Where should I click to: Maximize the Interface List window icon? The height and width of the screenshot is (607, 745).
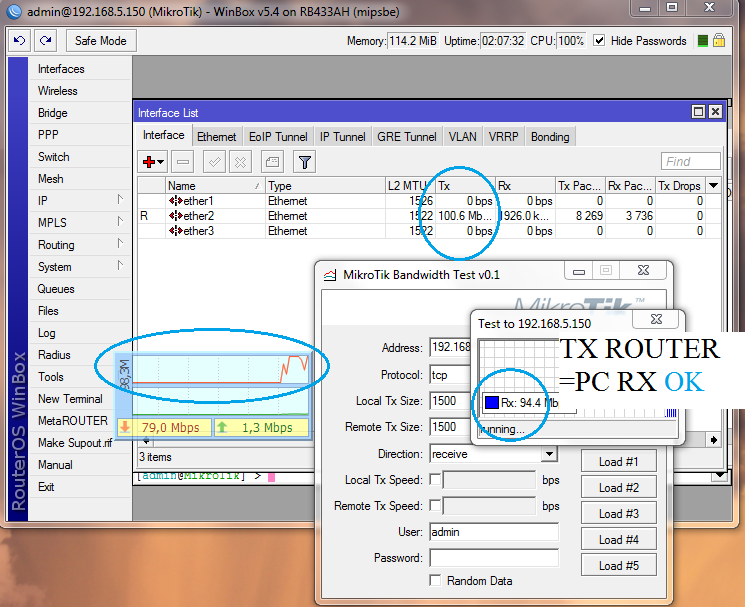(698, 112)
